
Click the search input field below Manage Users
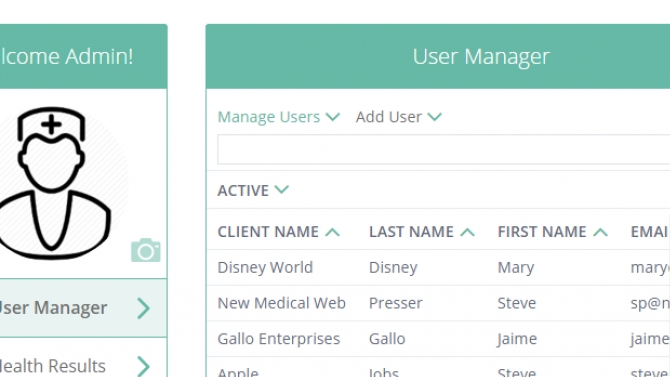[444, 149]
